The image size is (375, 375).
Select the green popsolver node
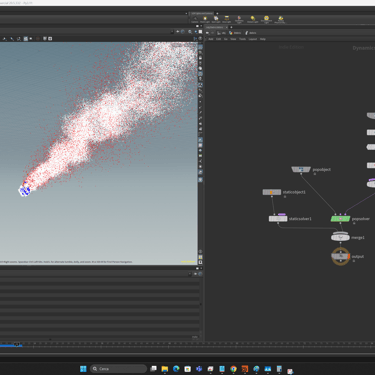tap(340, 219)
